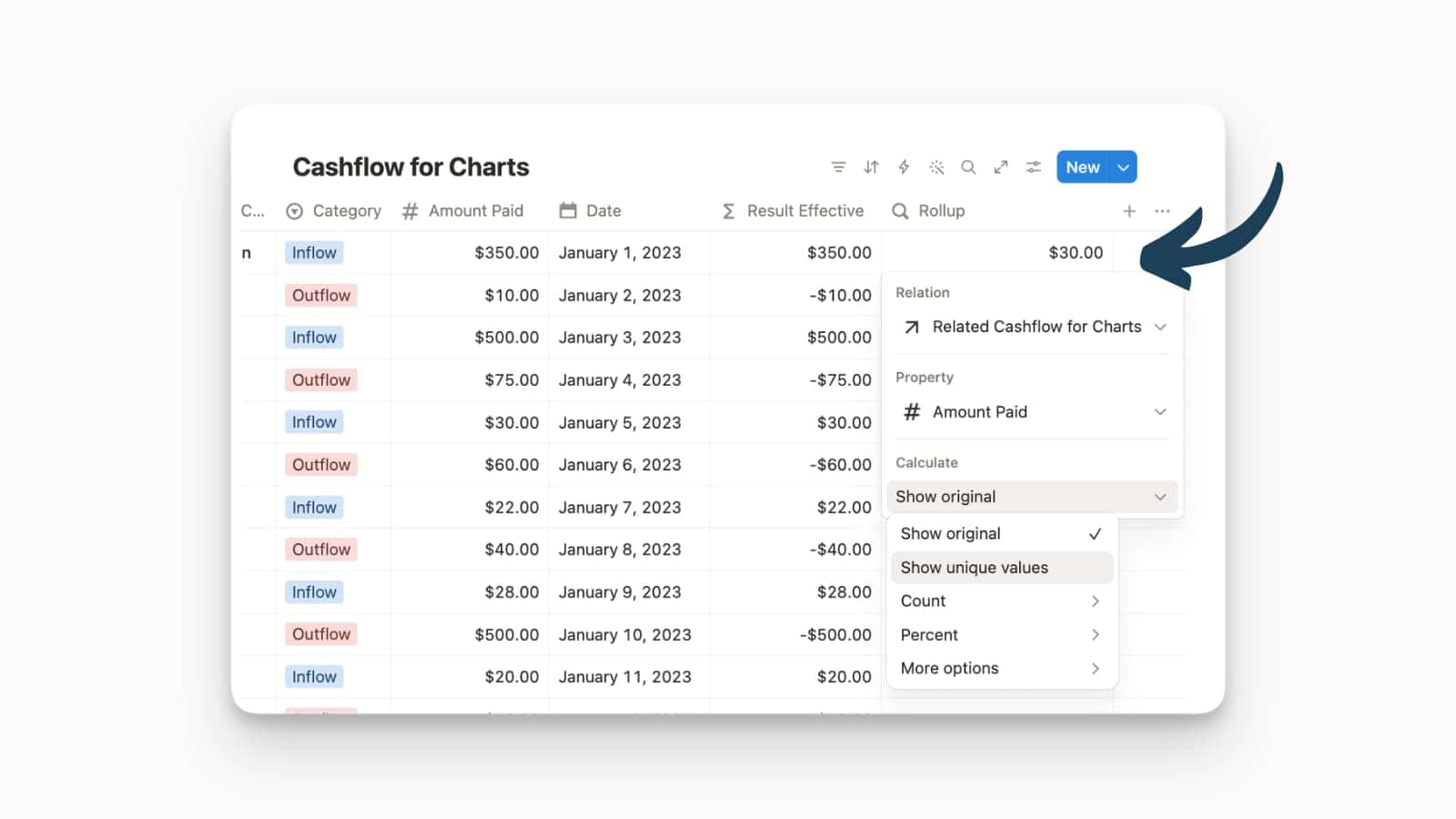
Task: Click the Outflow tag for January 2
Action: (321, 296)
